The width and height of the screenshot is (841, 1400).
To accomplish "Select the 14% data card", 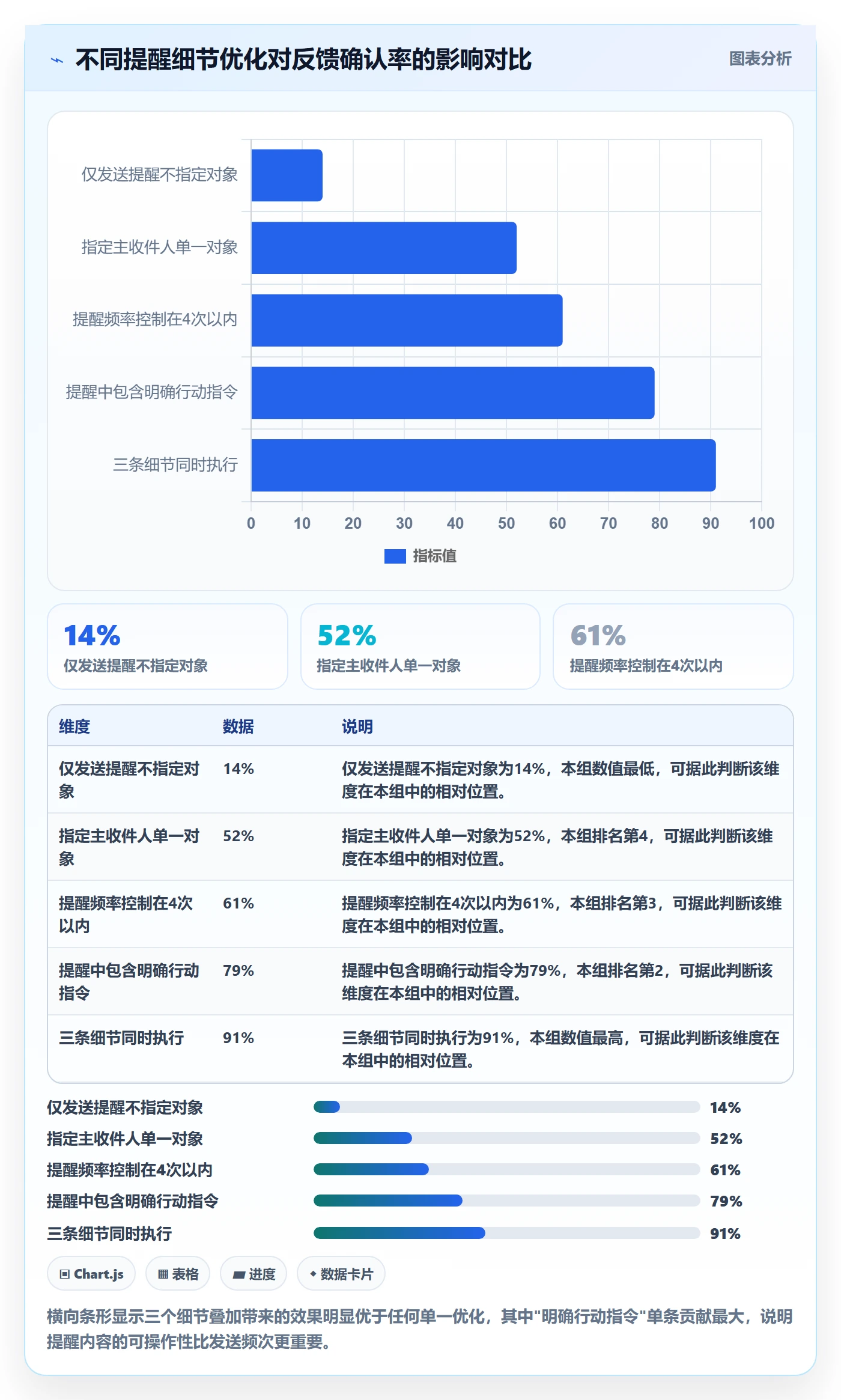I will pyautogui.click(x=168, y=647).
